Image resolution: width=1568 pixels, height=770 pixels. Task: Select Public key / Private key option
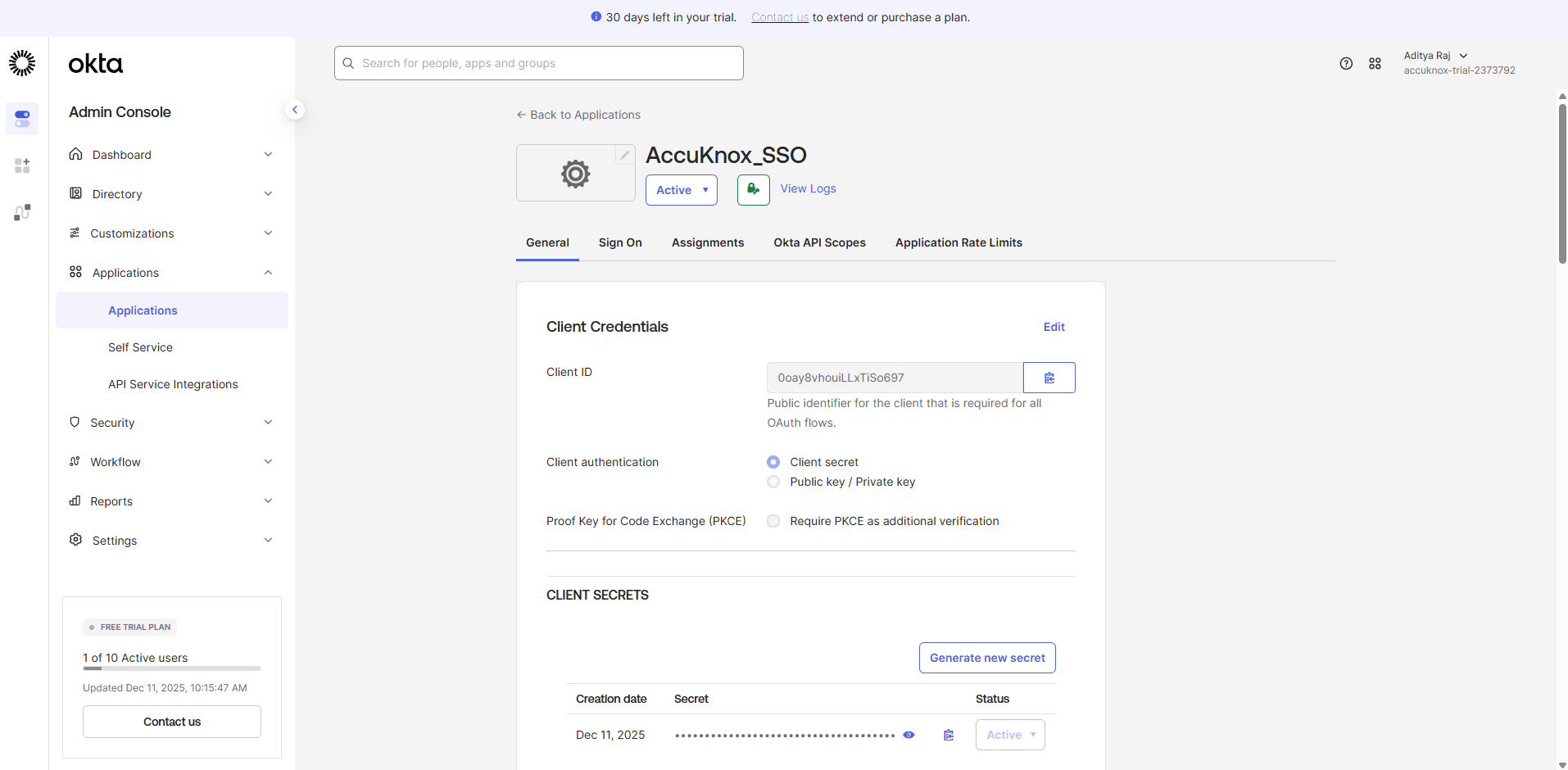click(x=773, y=482)
